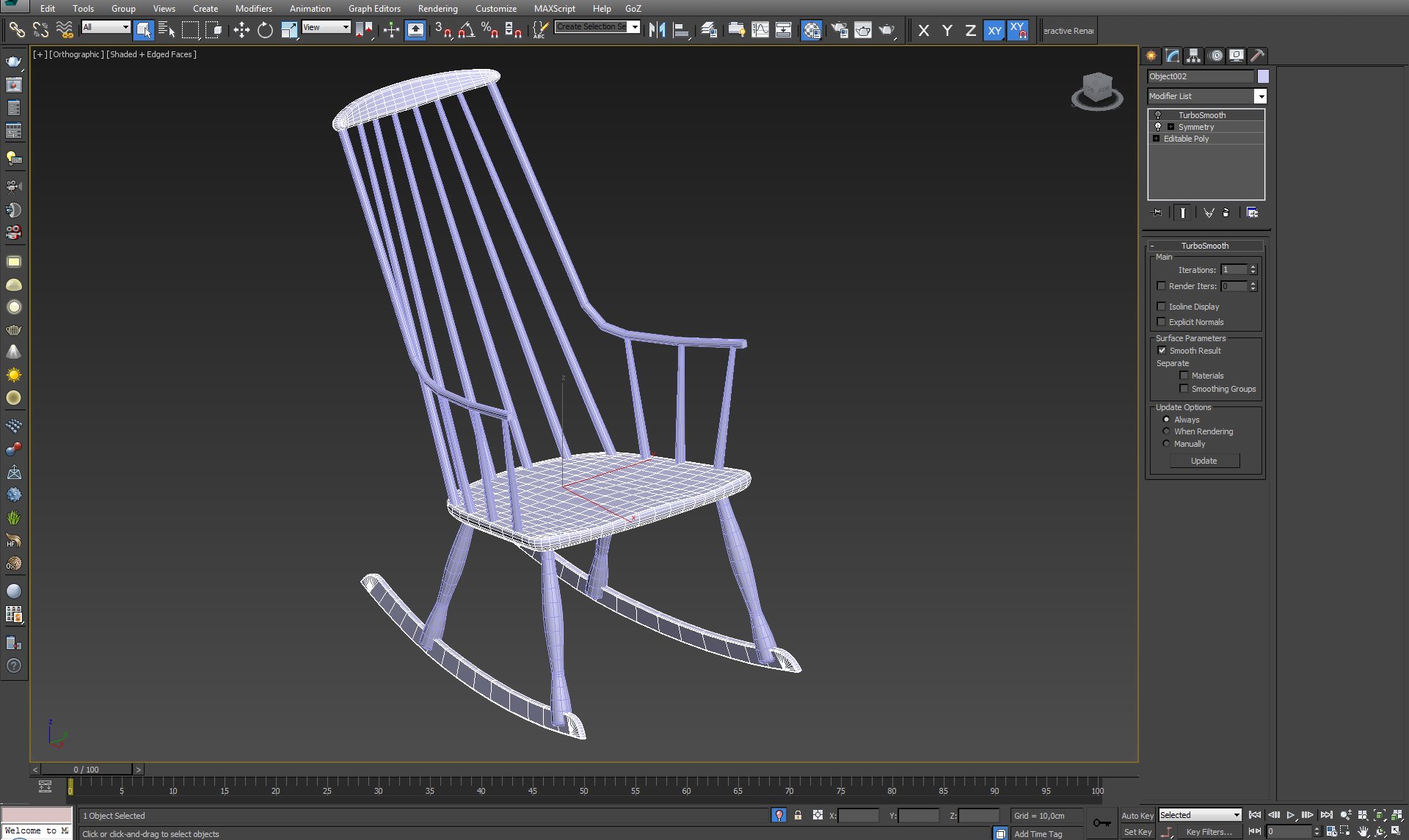Click the Render Production teapot icon

(x=887, y=30)
